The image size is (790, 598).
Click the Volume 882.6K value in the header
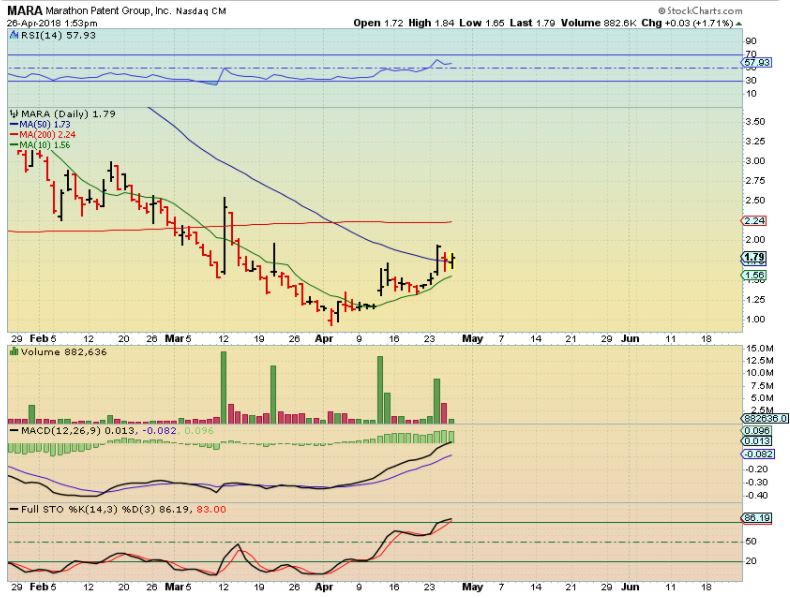pos(598,23)
